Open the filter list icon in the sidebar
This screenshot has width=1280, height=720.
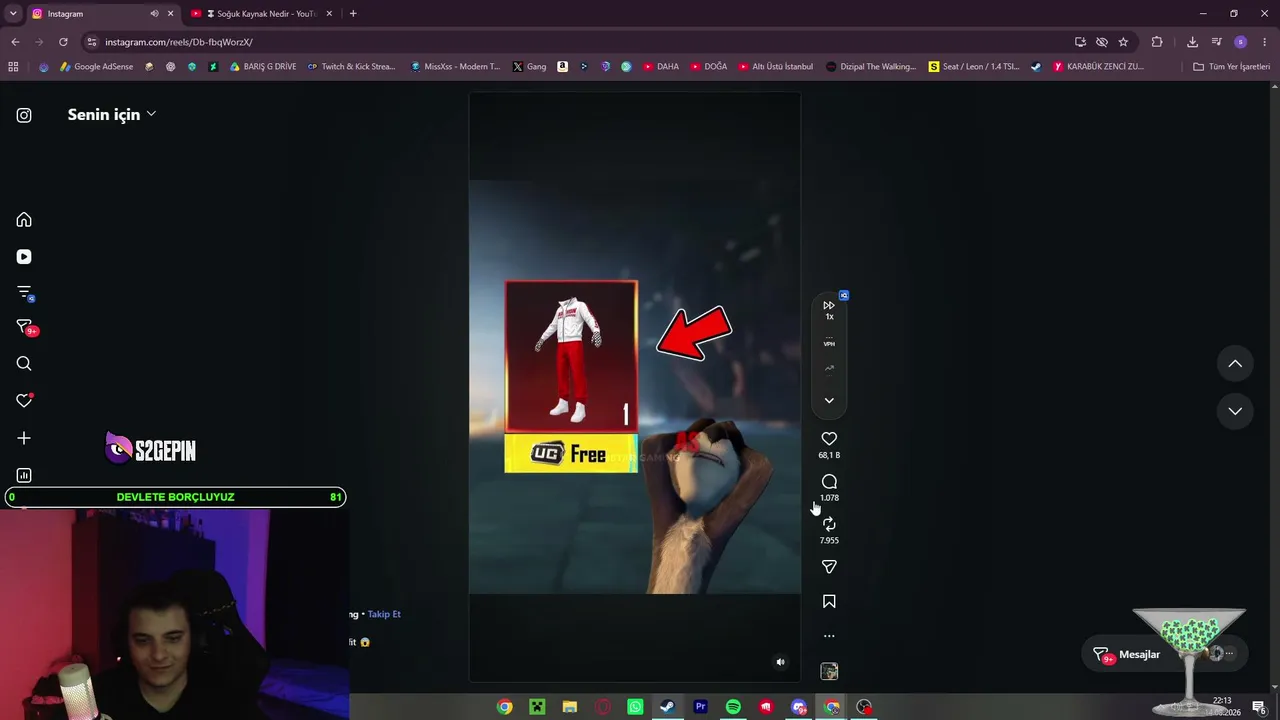point(25,293)
